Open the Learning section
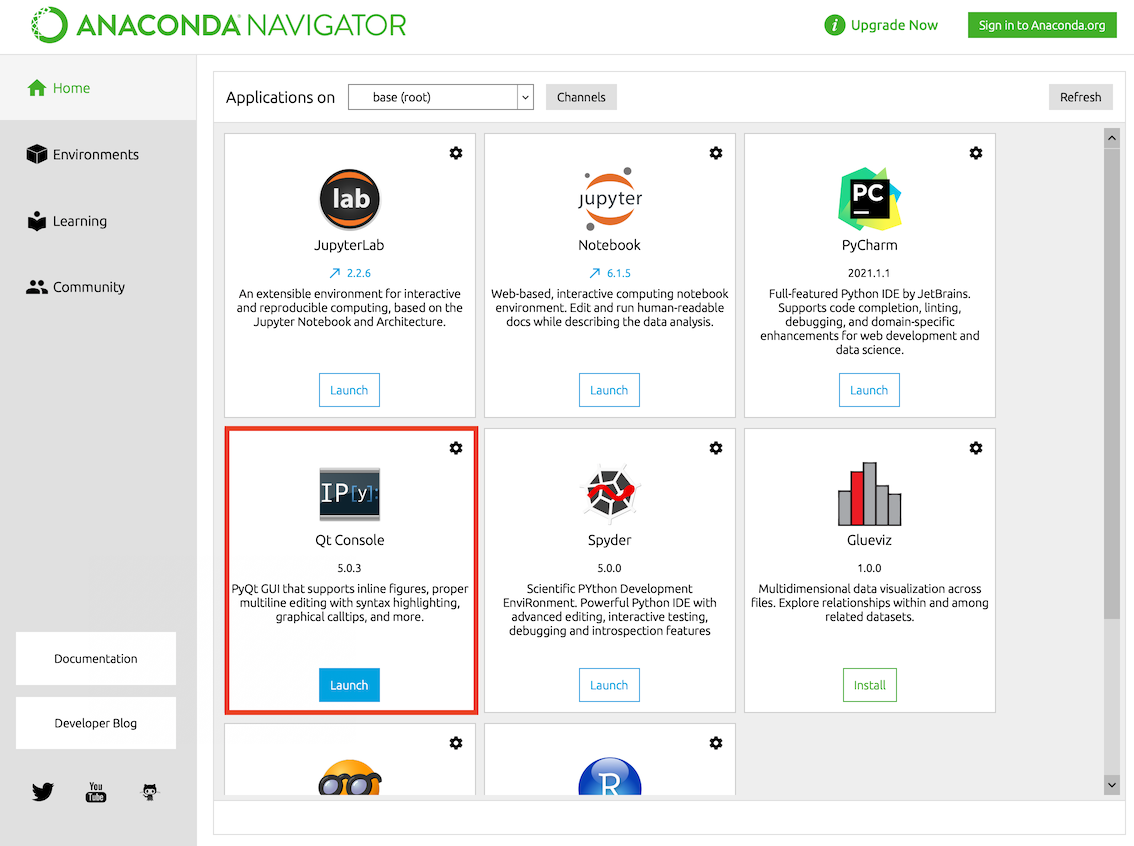 (78, 221)
